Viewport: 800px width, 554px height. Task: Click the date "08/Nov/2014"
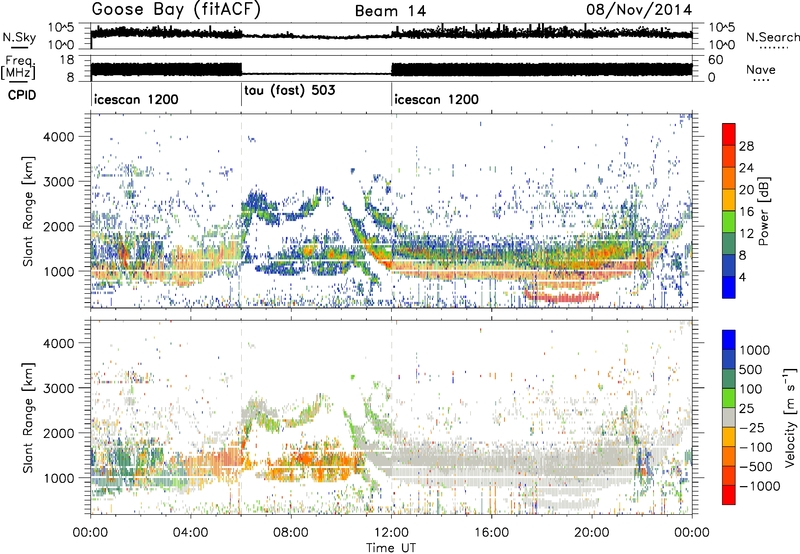pyautogui.click(x=639, y=10)
